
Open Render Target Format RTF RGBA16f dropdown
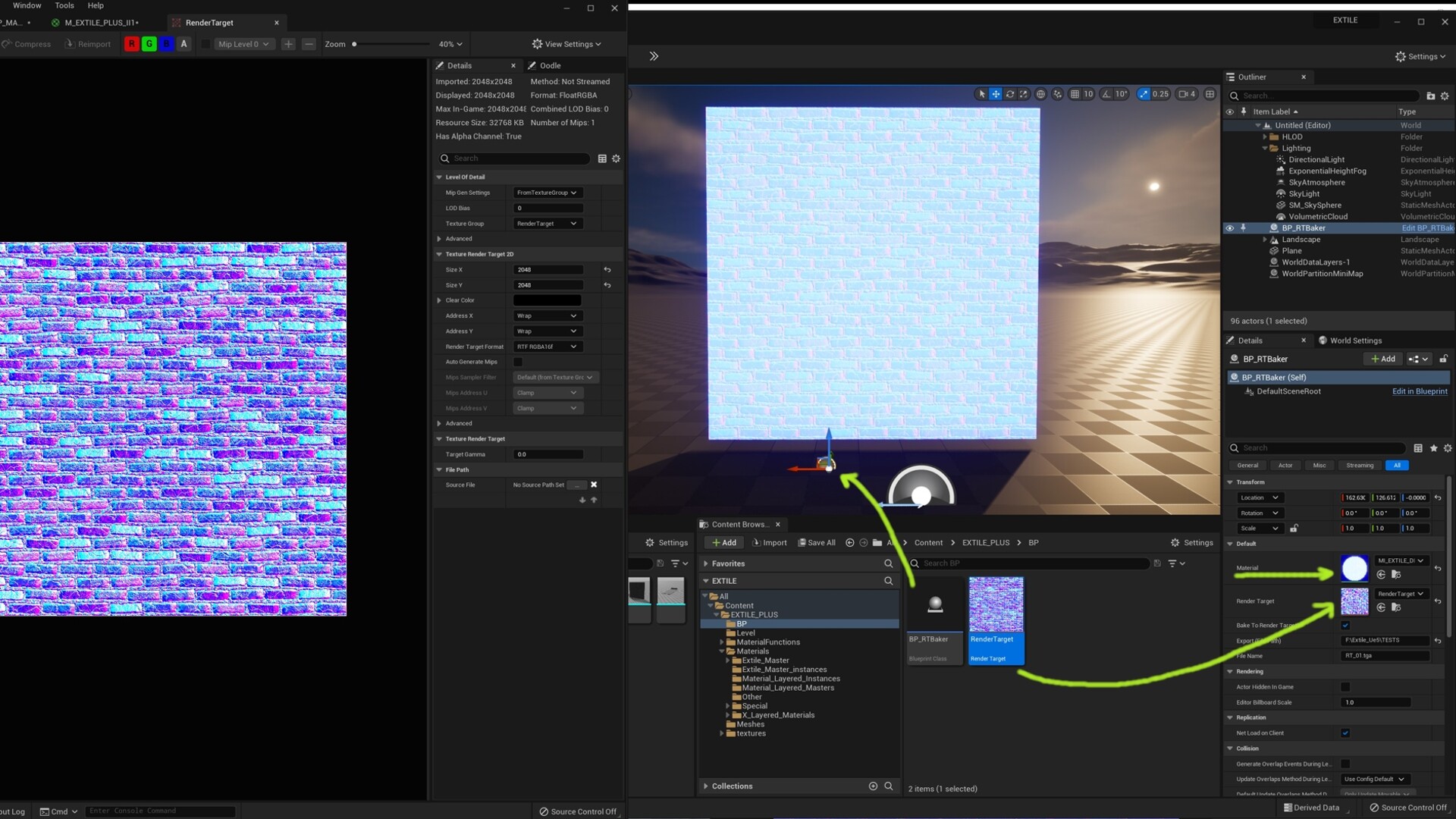pyautogui.click(x=547, y=347)
